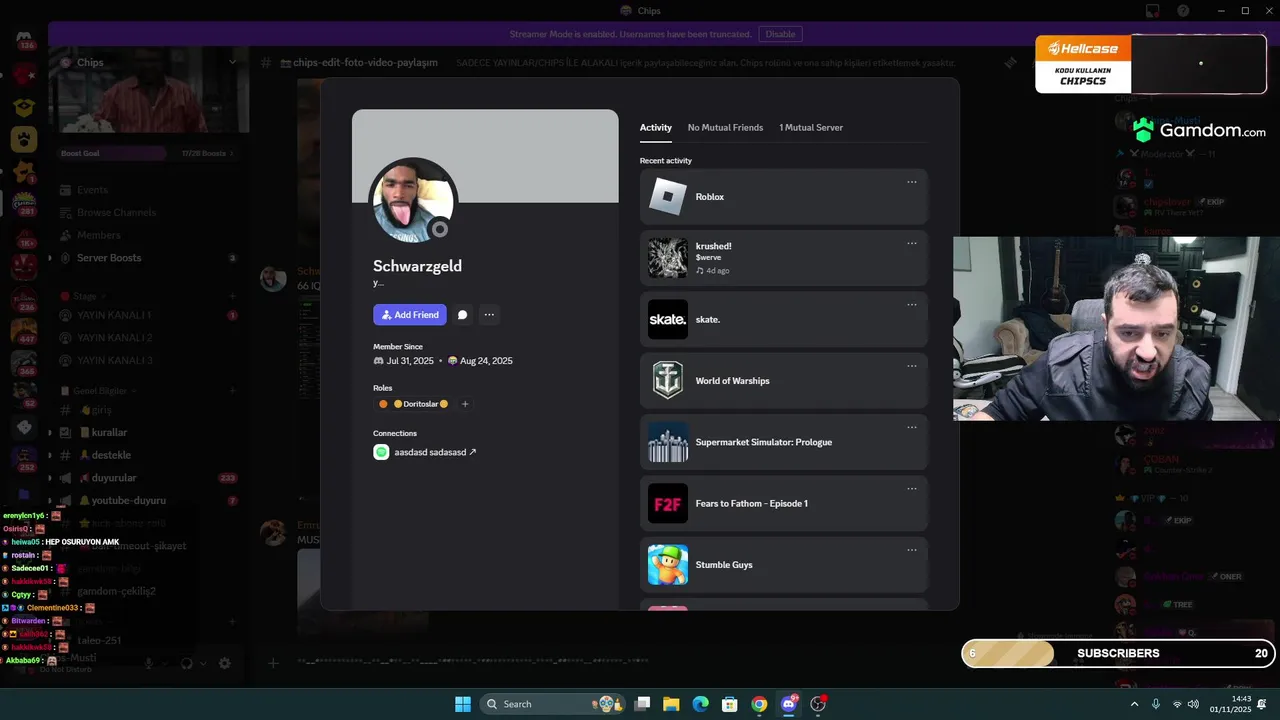Open the destekle channel

(146, 455)
